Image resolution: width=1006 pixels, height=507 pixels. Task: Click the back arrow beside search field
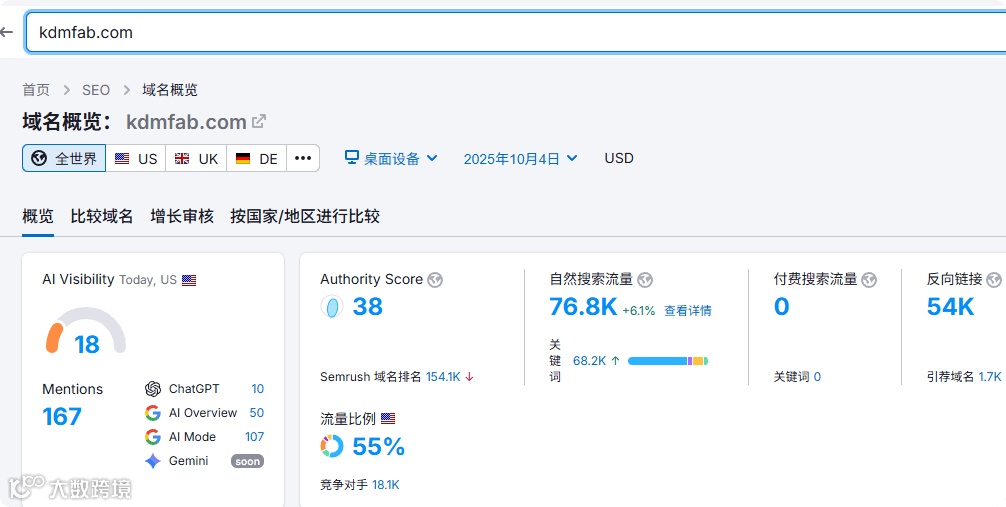pos(6,32)
